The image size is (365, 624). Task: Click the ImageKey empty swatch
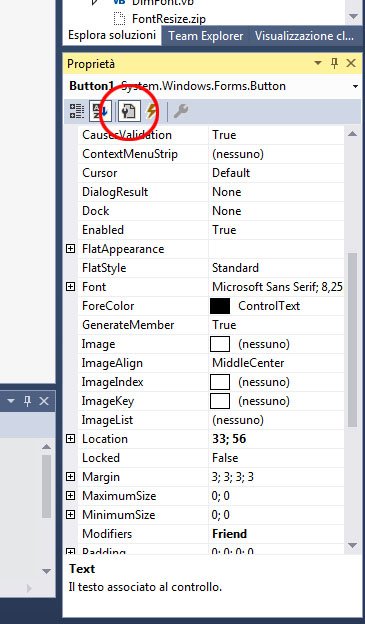click(220, 401)
